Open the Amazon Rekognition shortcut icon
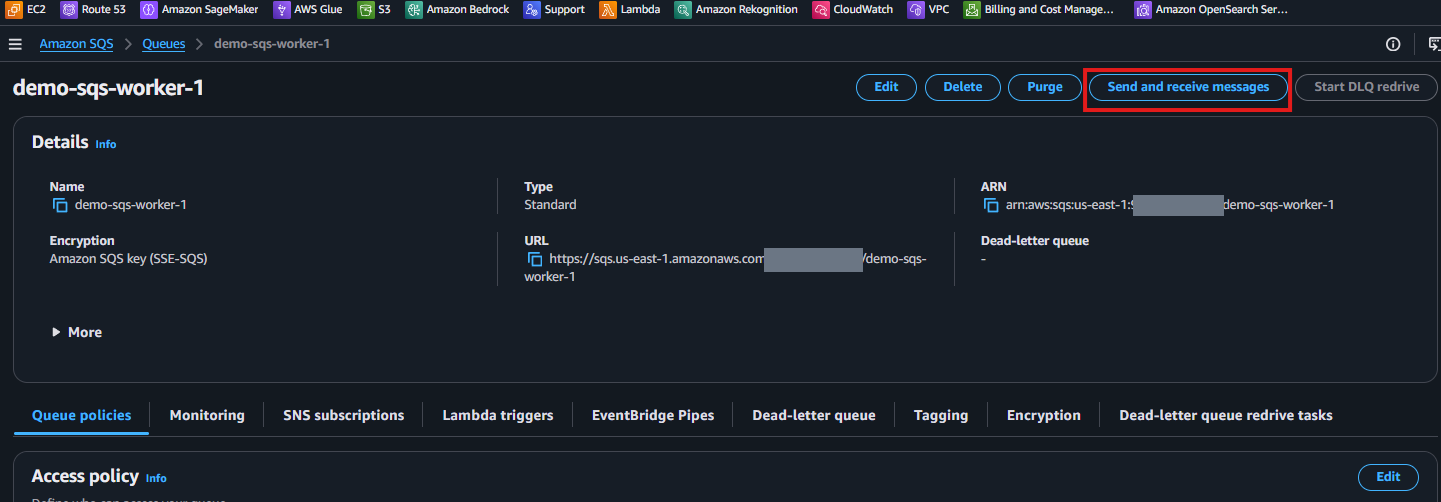This screenshot has width=1441, height=502. click(683, 10)
